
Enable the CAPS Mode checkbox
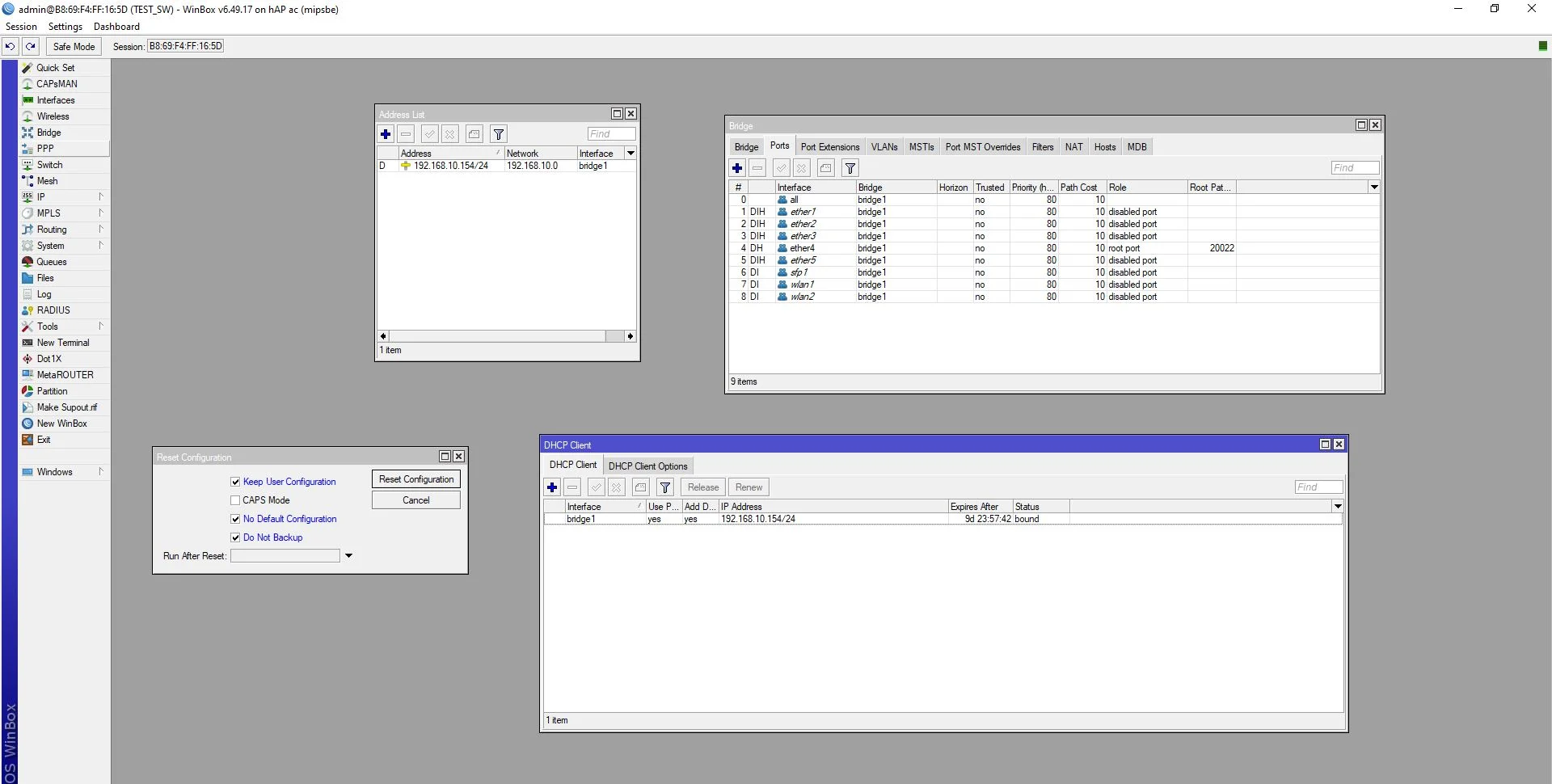(235, 500)
